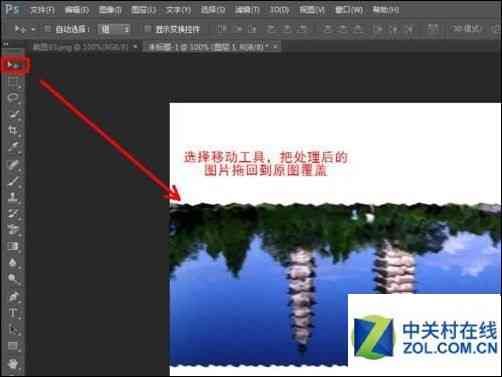Screen dimensions: 502x377
Task: Collapse the toolbox using double-arrow
Action: point(6,44)
